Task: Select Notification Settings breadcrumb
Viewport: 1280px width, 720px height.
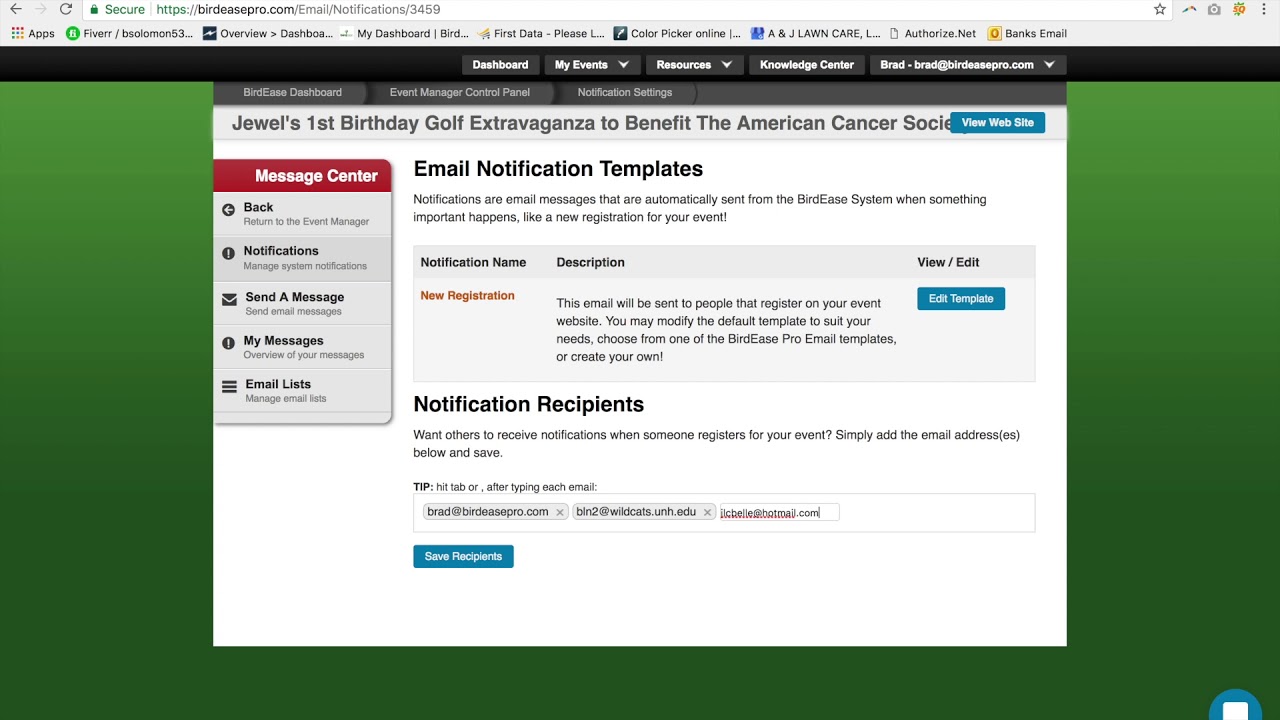Action: 625,92
